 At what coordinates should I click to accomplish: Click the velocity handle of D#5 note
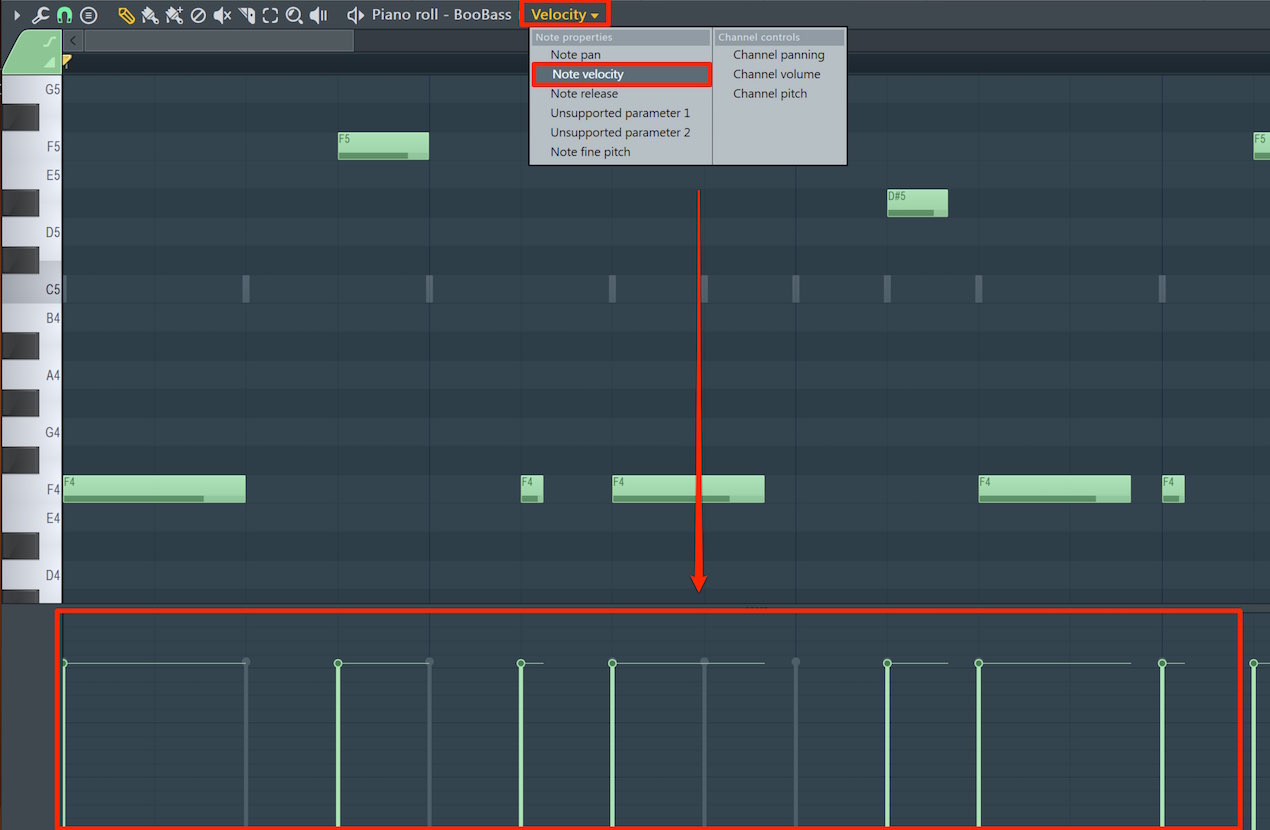coord(887,663)
